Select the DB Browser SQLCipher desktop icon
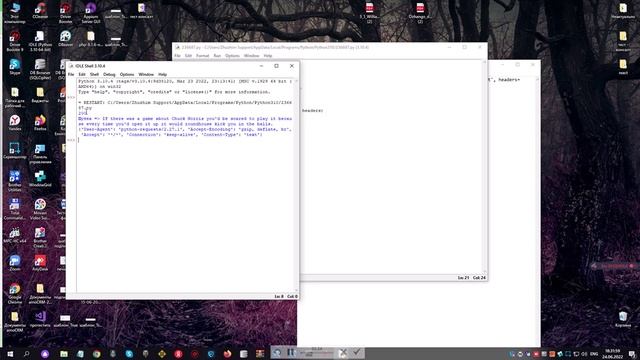 (40, 69)
